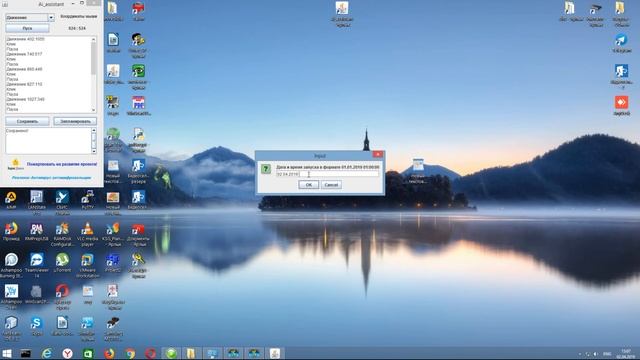
Task: Open the green eye desktop shortcut
Action: pos(138,76)
